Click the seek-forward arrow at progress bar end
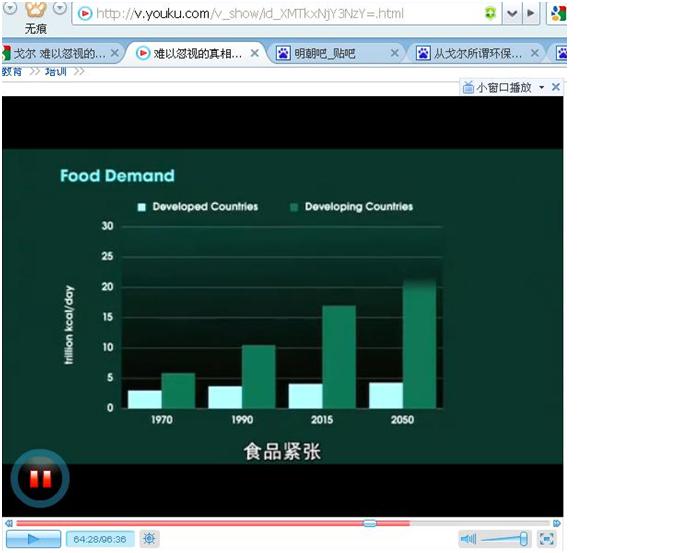Screen dimensions: 683x553 point(557,523)
